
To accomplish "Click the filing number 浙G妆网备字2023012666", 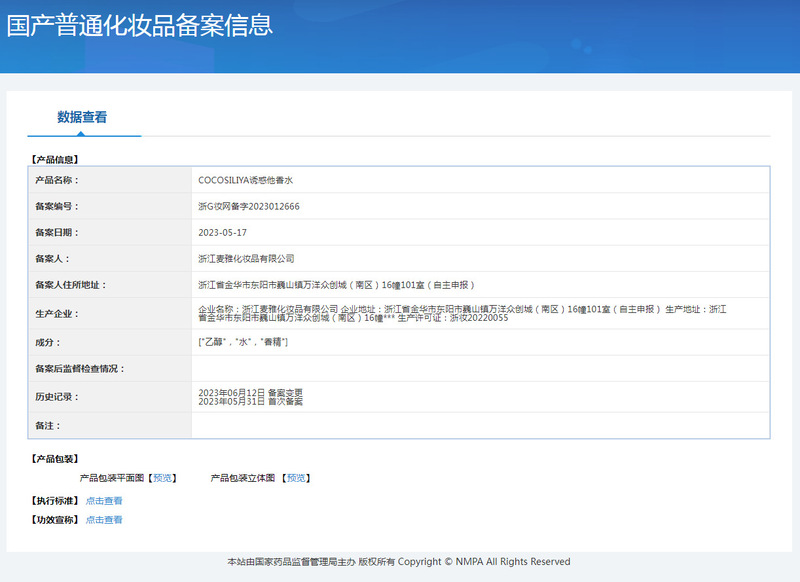I will pyautogui.click(x=249, y=206).
